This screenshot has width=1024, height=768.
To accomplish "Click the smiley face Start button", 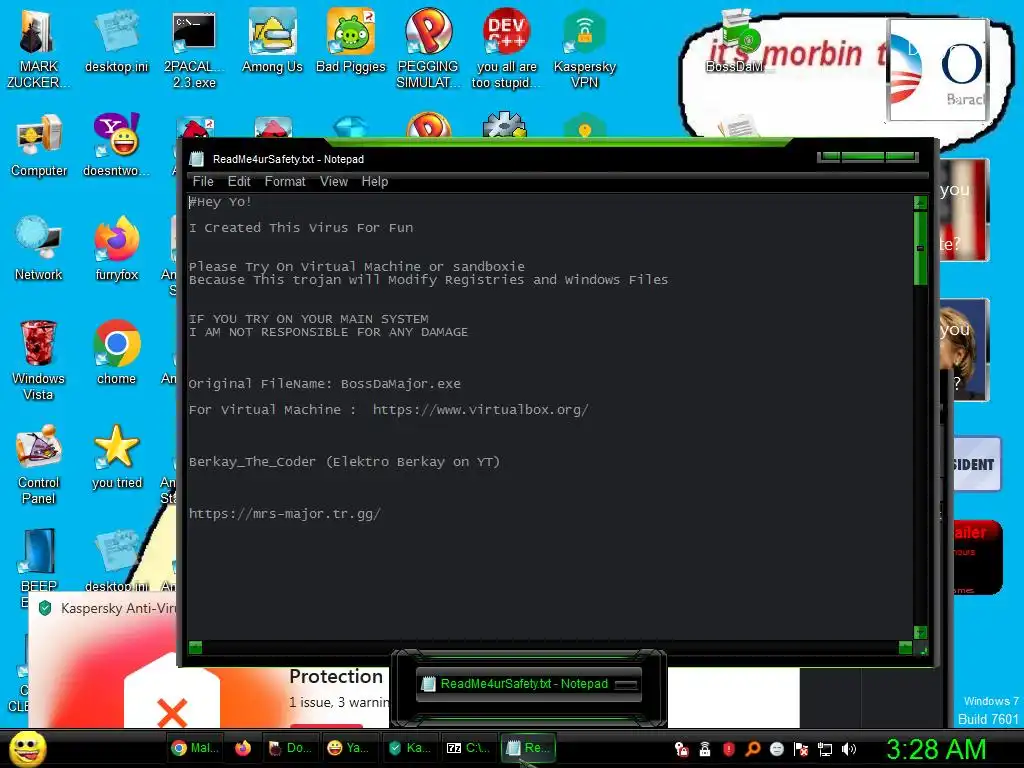I will [x=28, y=748].
